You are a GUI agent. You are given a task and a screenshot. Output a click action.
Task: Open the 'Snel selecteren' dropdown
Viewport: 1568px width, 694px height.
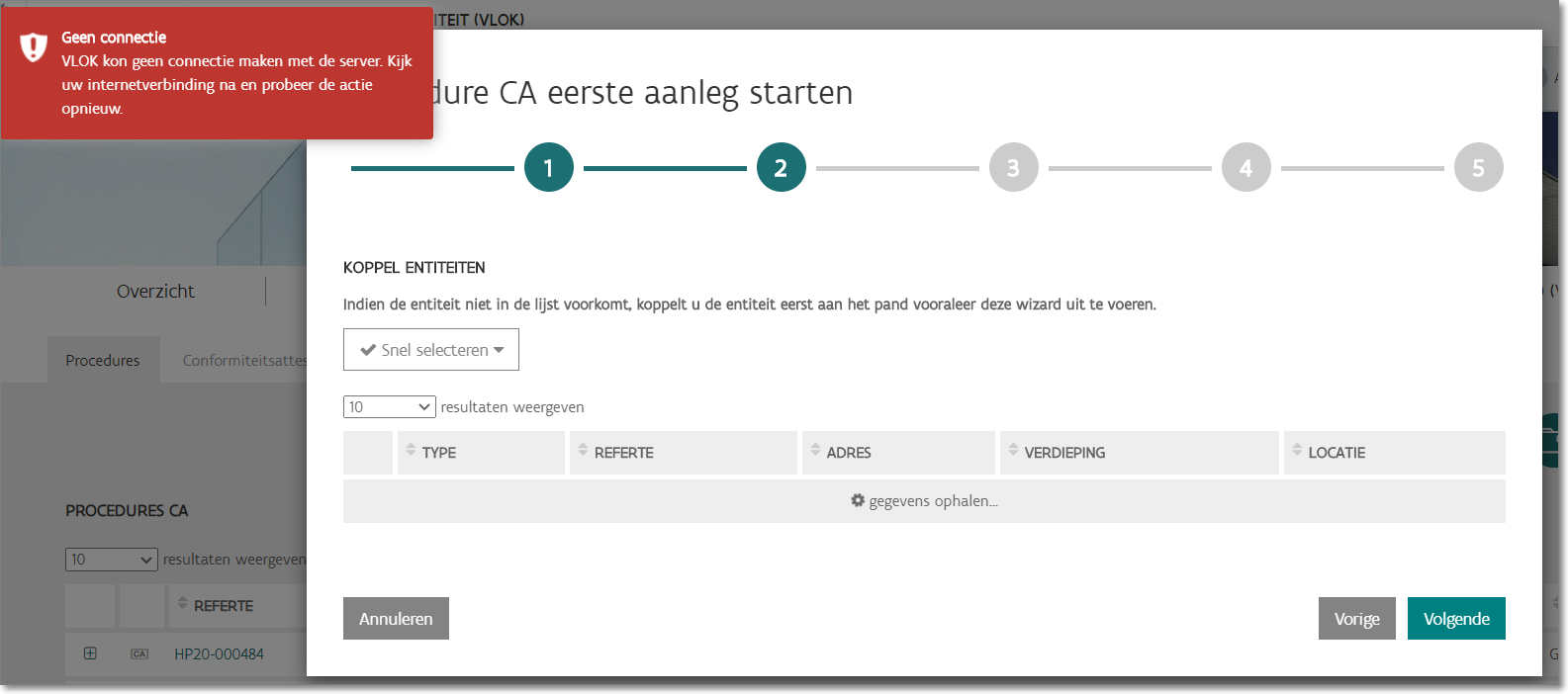(x=431, y=350)
